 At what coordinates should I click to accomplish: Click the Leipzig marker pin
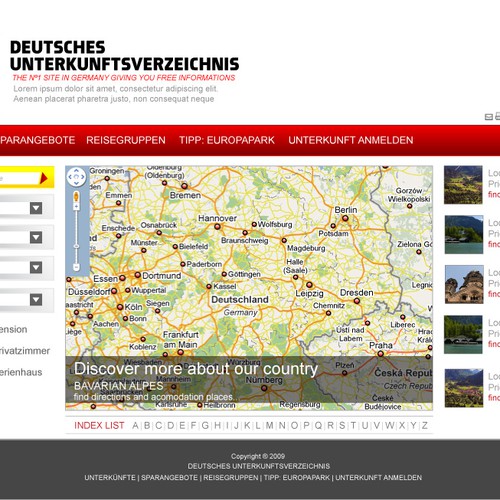[309, 285]
